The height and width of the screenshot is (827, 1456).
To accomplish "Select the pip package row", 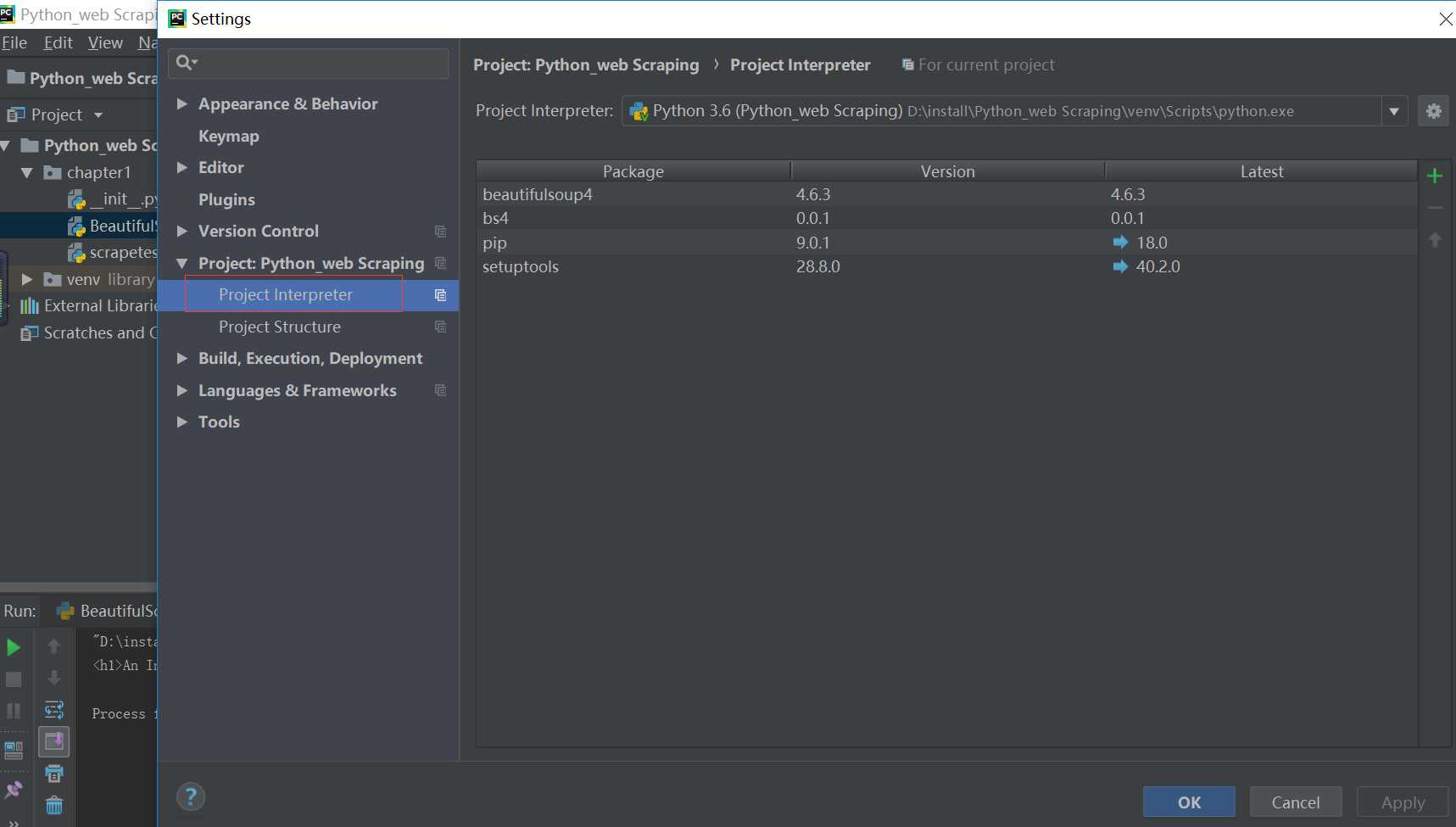I will (x=947, y=243).
